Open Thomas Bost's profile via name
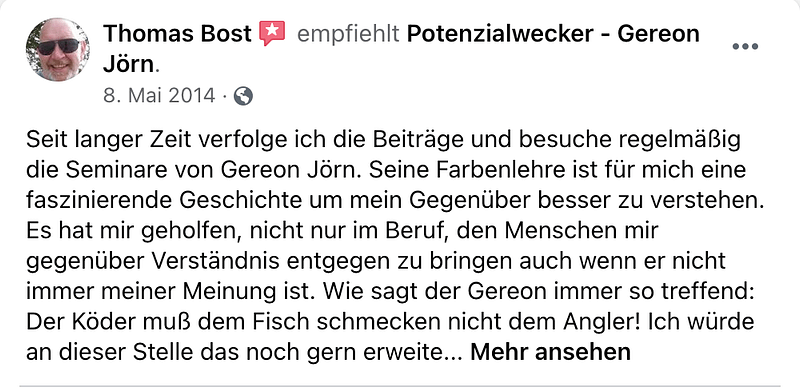 (x=178, y=34)
